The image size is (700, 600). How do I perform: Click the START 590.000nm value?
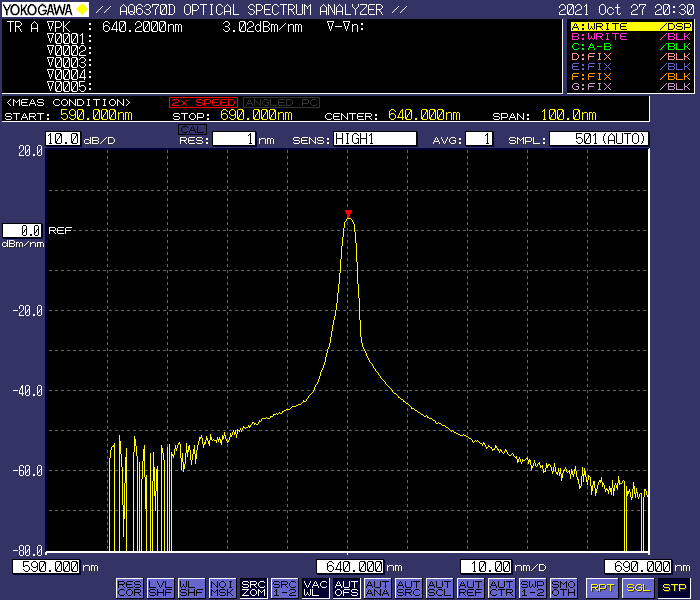(x=96, y=115)
